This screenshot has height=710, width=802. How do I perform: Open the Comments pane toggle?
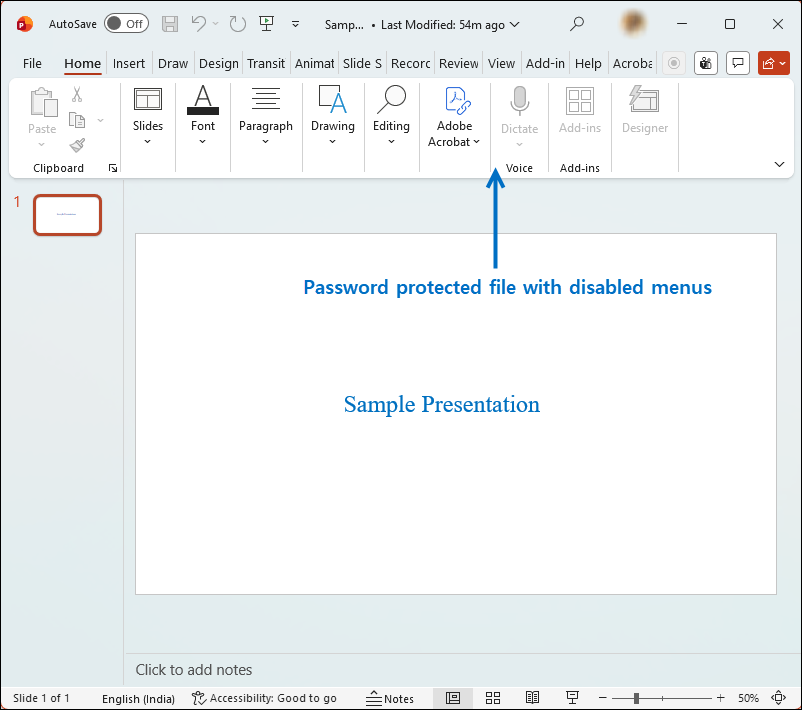(x=738, y=62)
